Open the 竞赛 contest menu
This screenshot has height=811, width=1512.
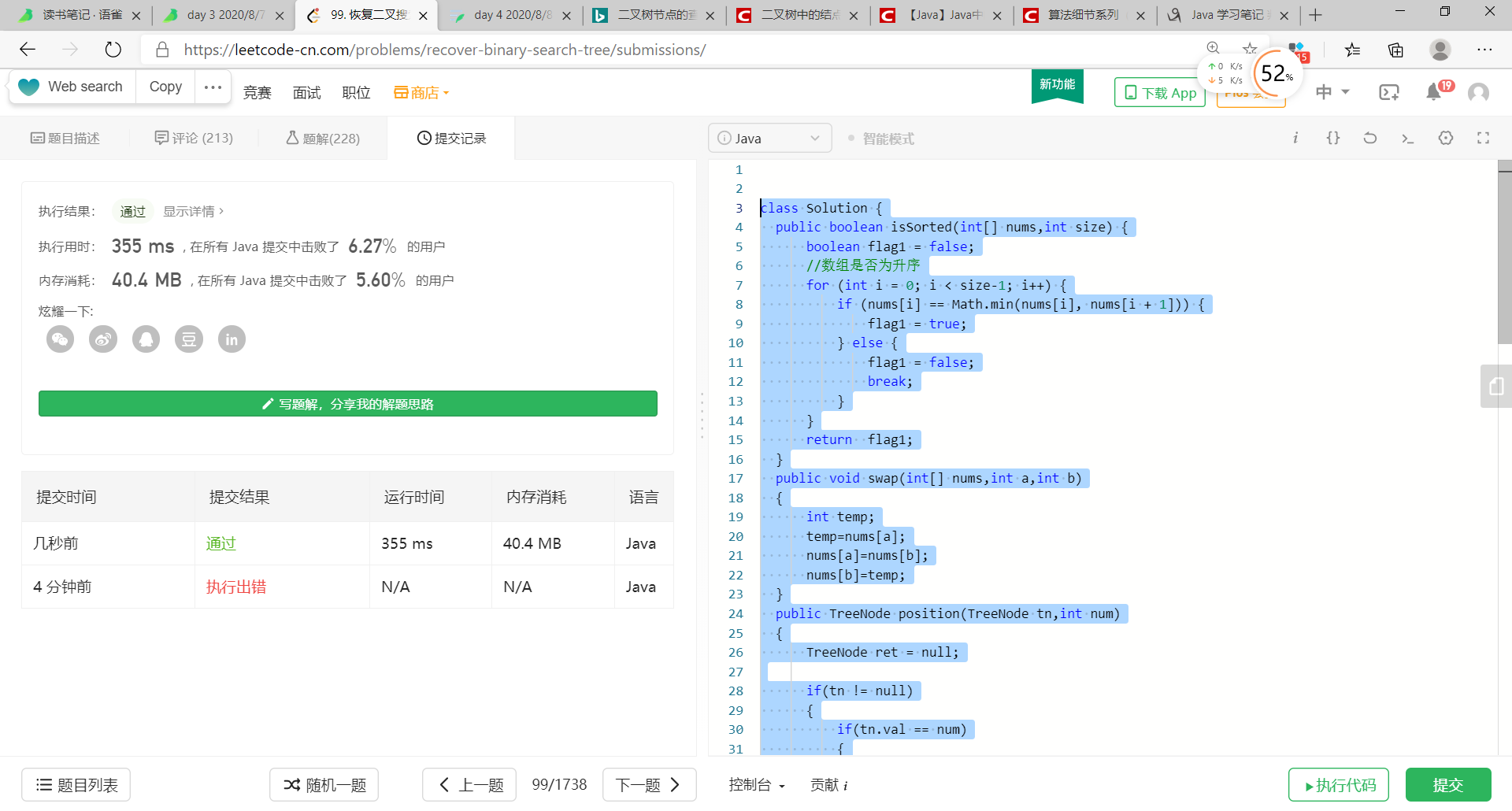tap(257, 93)
